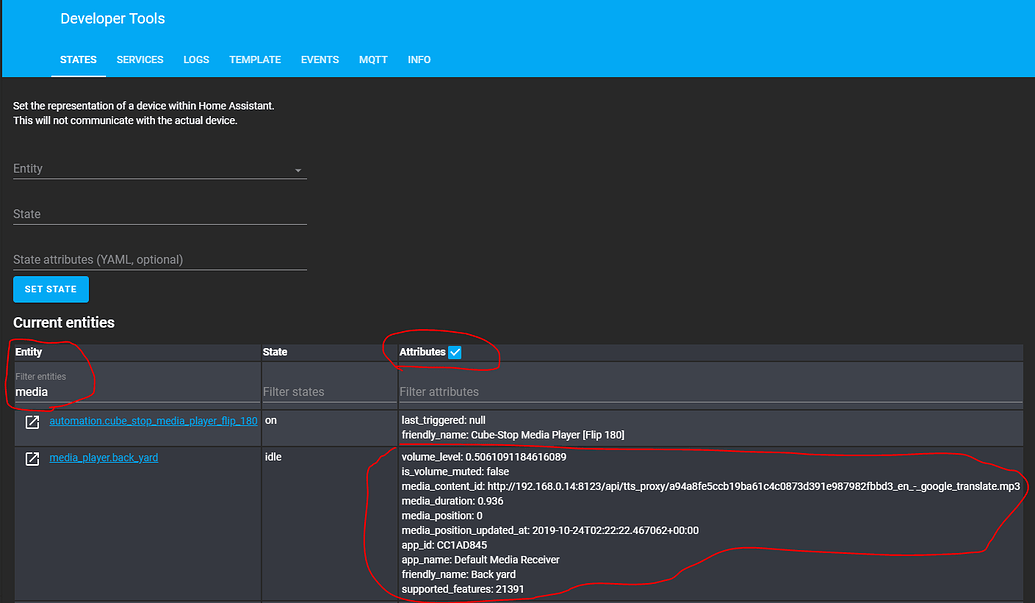
Task: Uncheck the Attributes column checkbox
Action: 455,352
